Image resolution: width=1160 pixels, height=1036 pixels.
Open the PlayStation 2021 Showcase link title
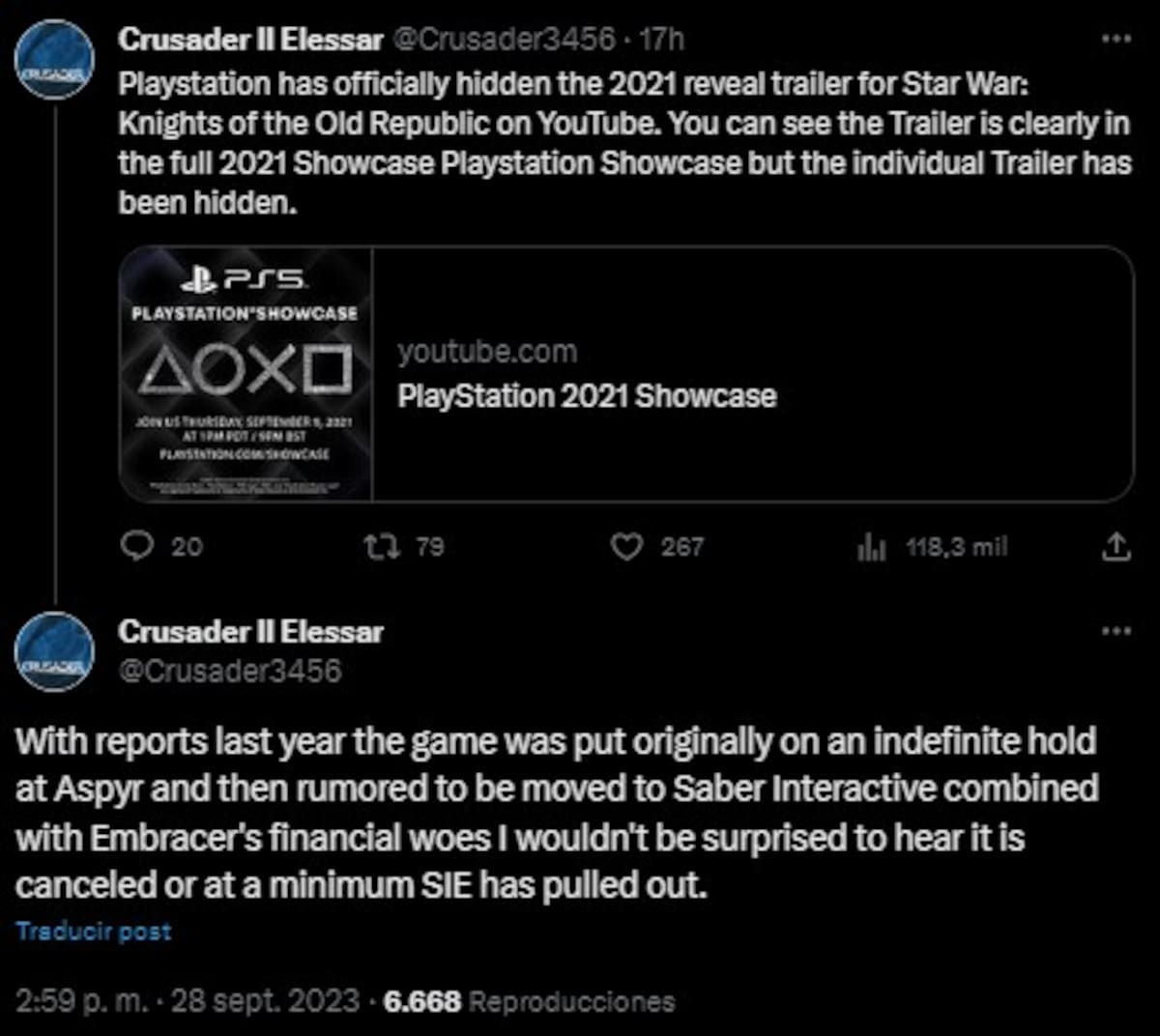[587, 396]
